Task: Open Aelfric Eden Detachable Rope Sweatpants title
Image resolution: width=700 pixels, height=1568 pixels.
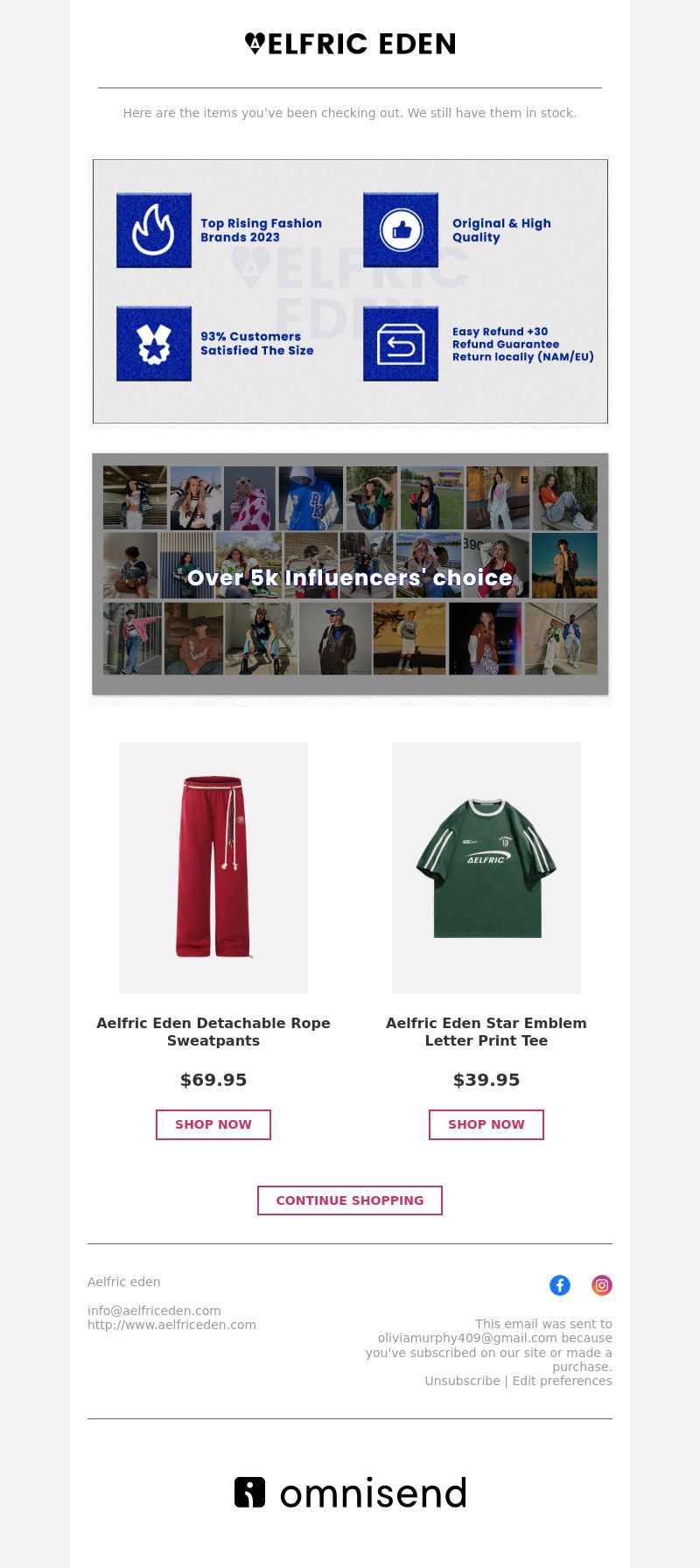Action: click(213, 1032)
